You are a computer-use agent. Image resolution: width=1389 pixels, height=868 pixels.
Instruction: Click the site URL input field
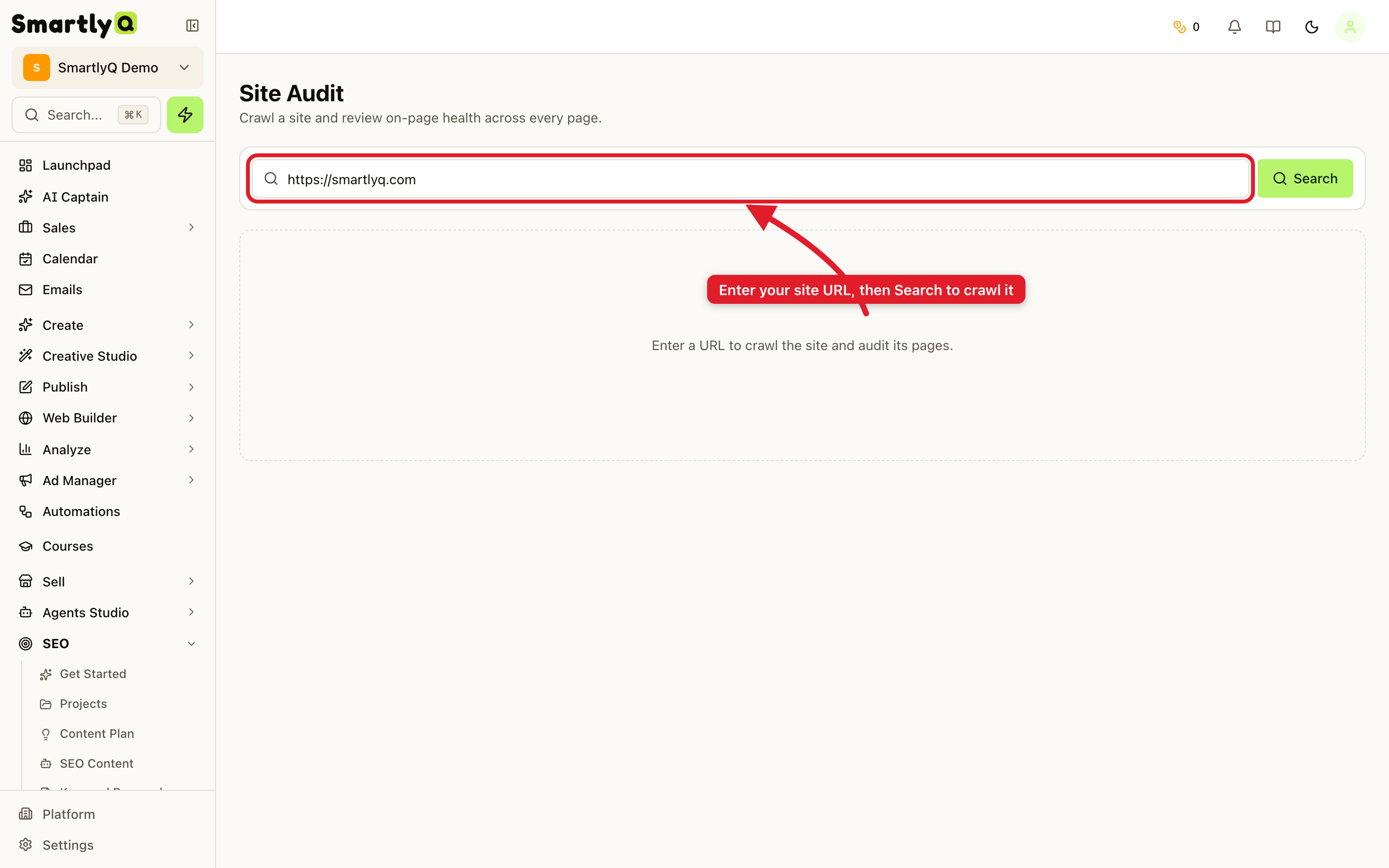(750, 178)
